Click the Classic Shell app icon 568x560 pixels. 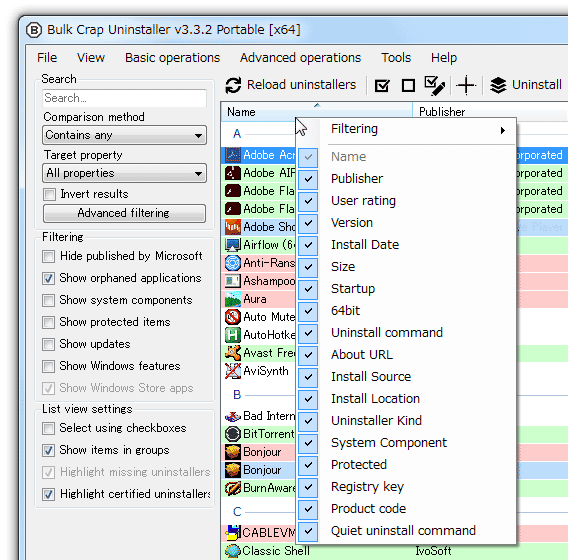click(233, 551)
